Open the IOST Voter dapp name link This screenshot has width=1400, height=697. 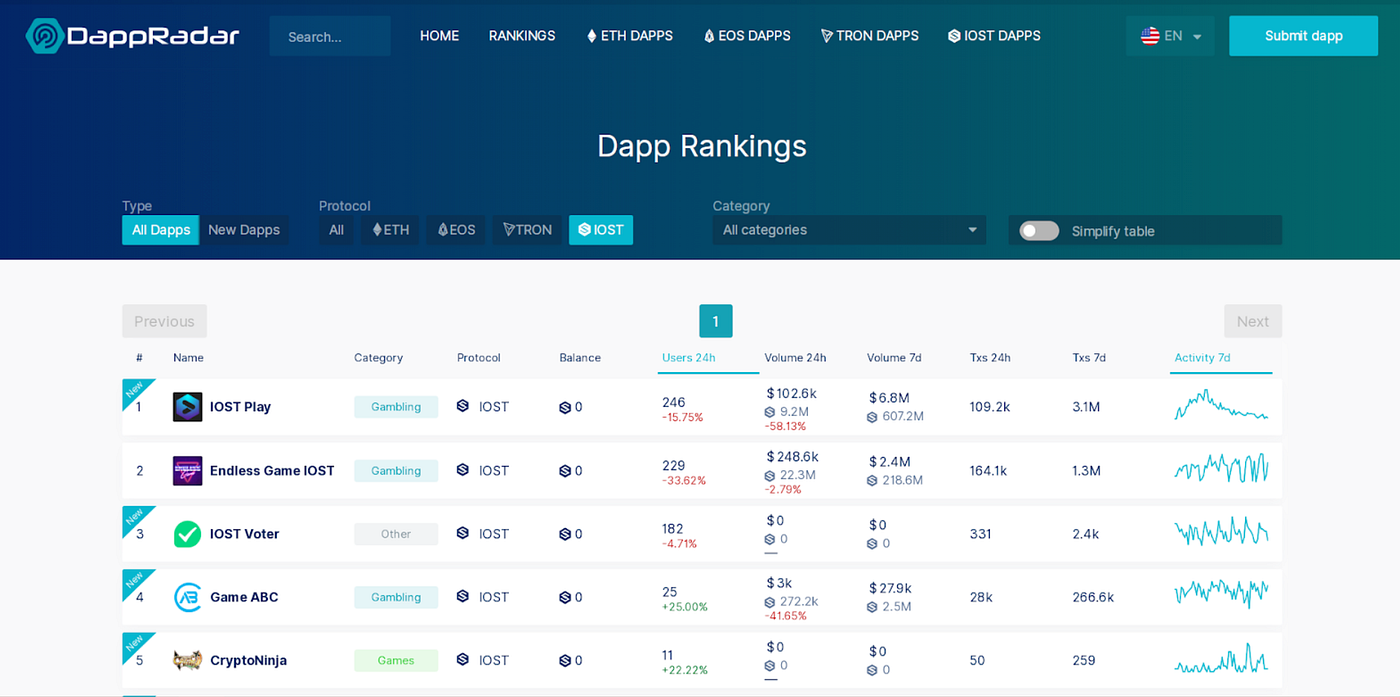[245, 534]
